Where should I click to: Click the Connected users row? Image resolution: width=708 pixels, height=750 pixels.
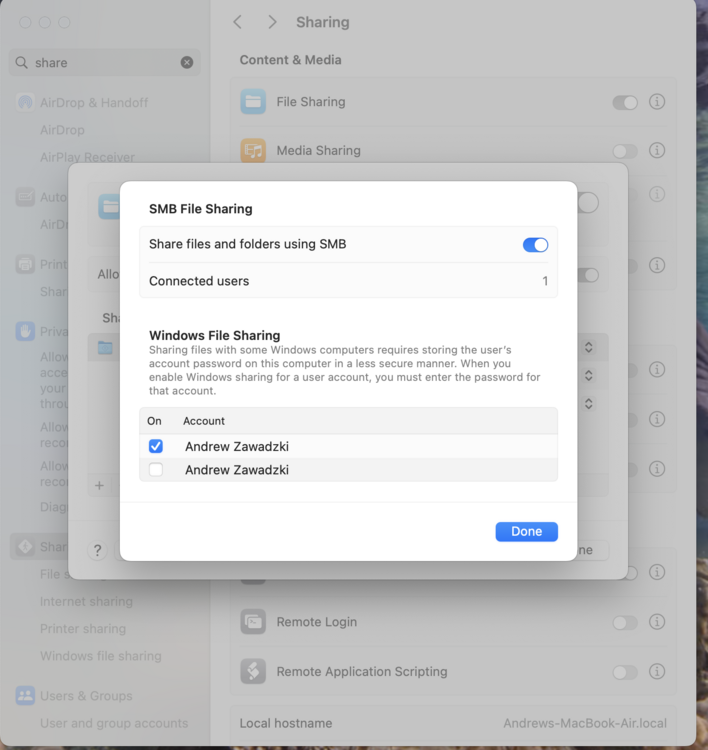[348, 281]
